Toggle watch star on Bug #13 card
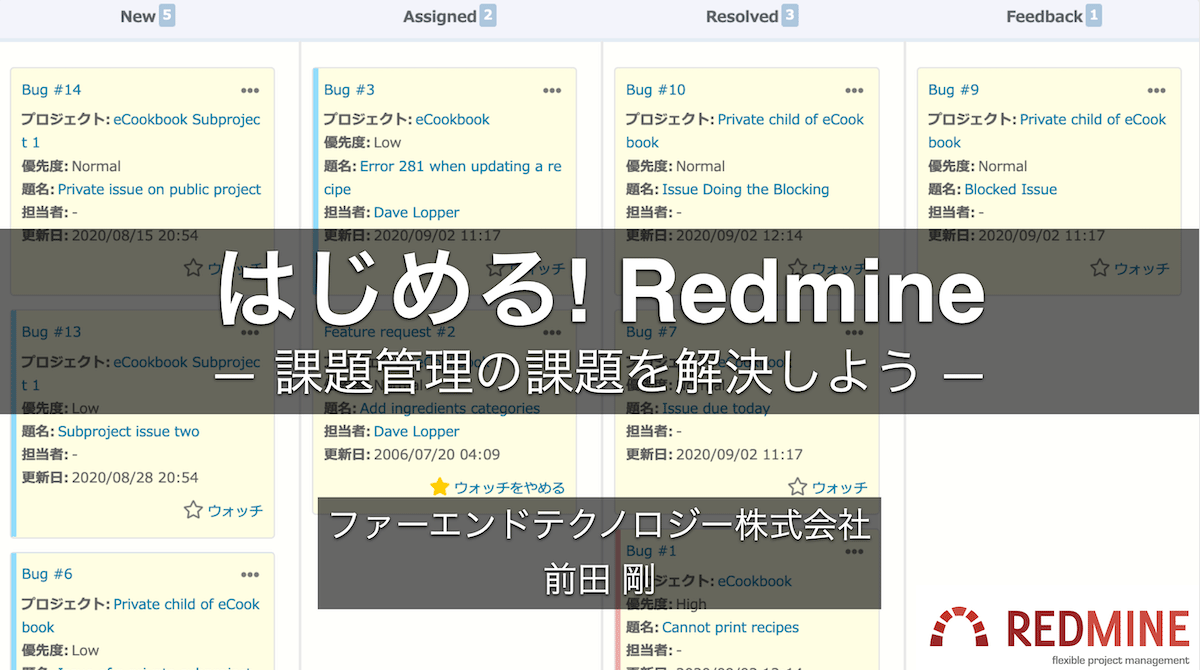Viewport: 1200px width, 670px height. (193, 510)
